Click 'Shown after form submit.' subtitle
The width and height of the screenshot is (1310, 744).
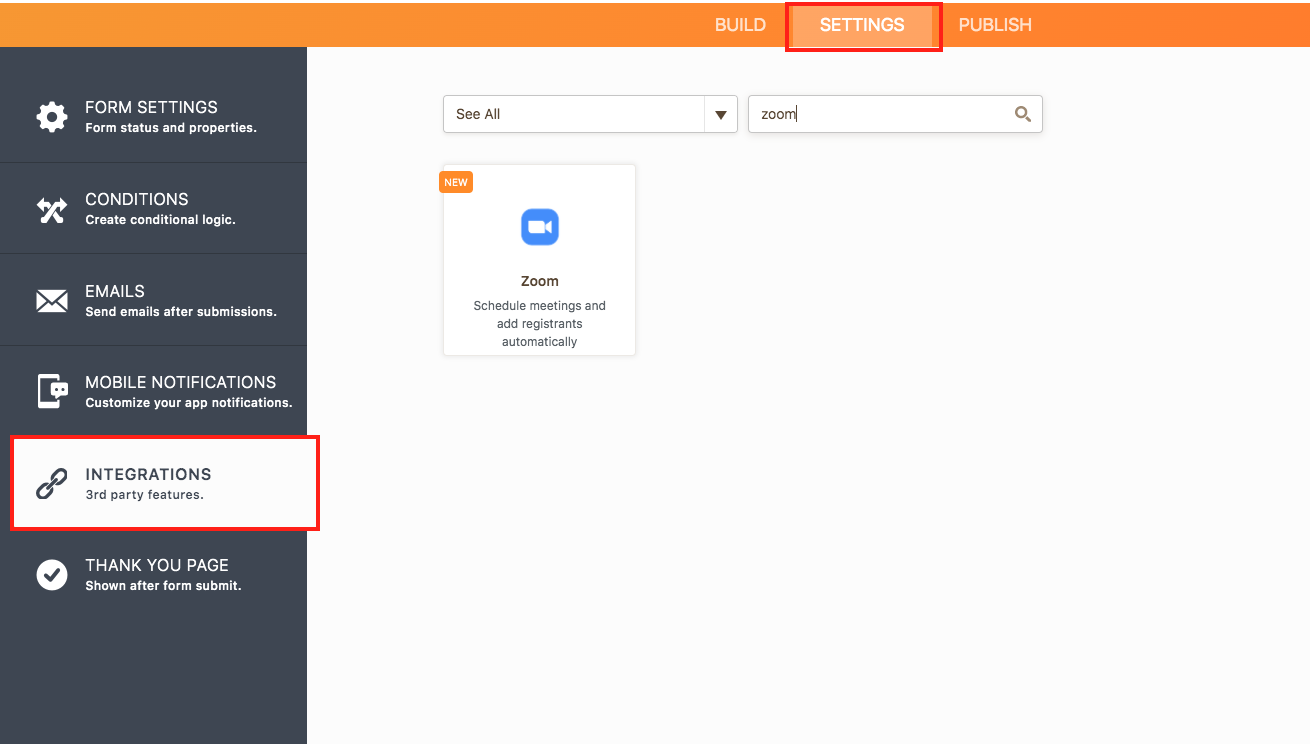(164, 586)
